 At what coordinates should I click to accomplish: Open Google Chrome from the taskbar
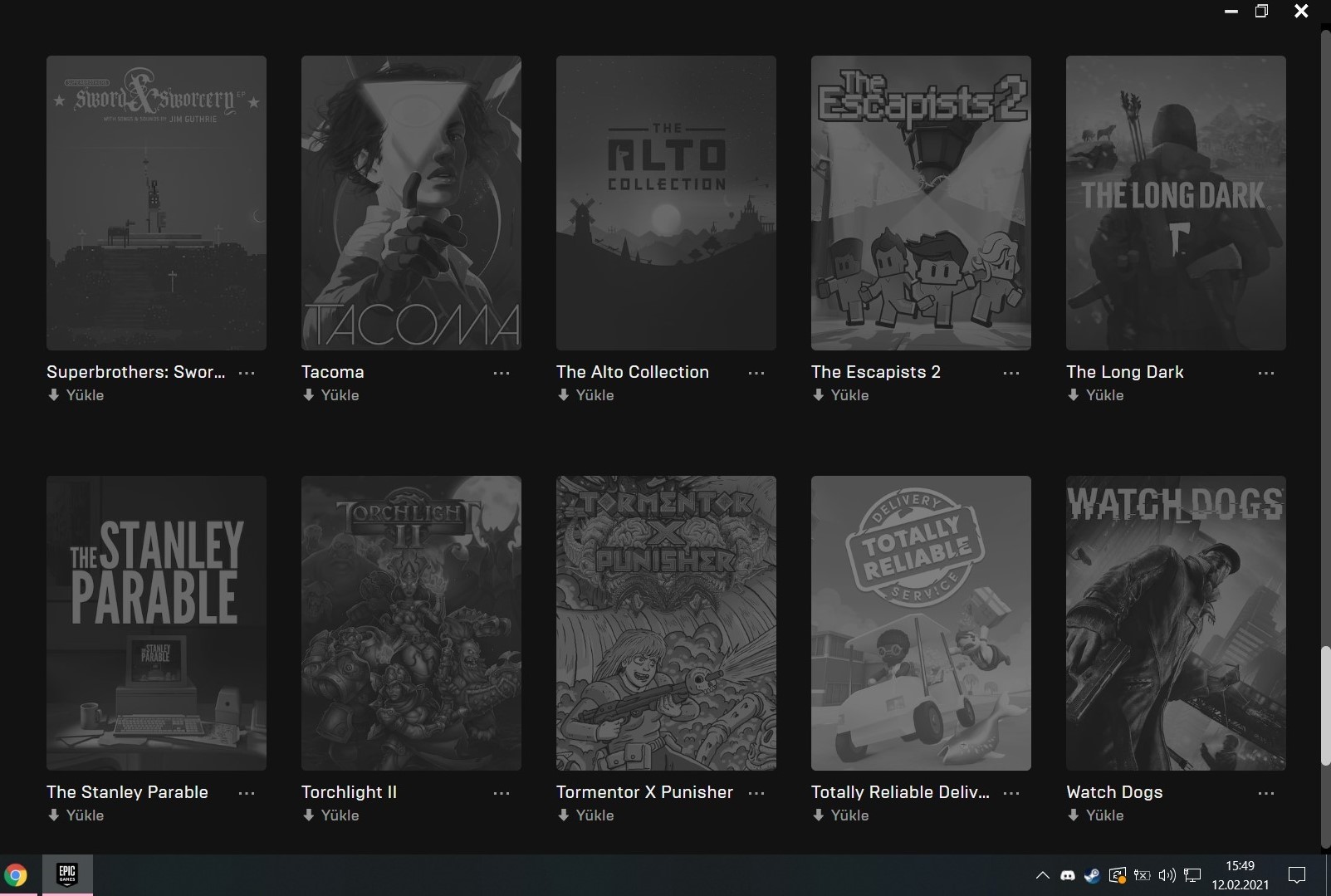point(16,875)
